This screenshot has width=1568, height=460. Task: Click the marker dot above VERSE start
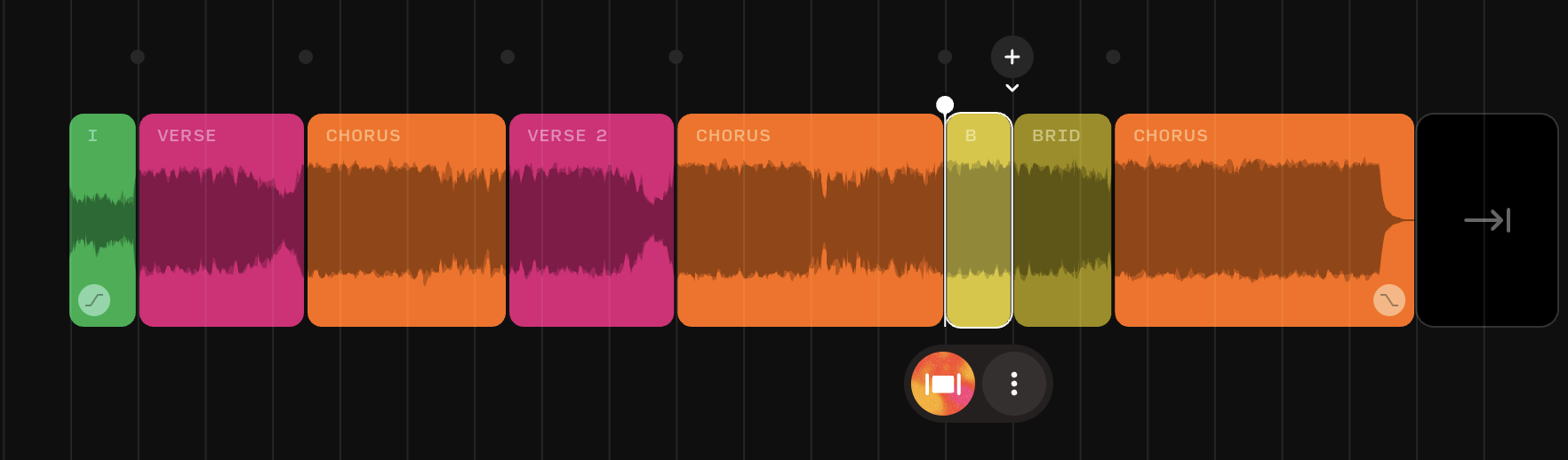(138, 57)
